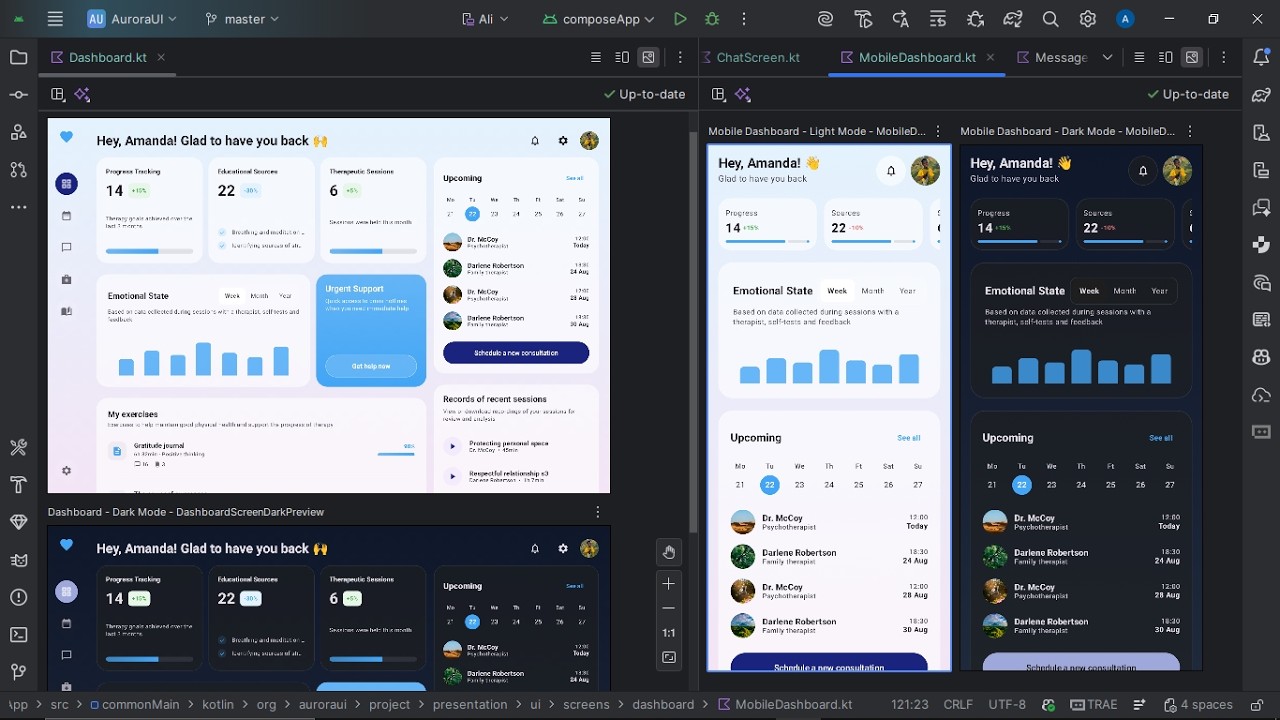Set Dashboard preview zoom to 1:1
Screen dimensions: 1280x720
coord(669,633)
